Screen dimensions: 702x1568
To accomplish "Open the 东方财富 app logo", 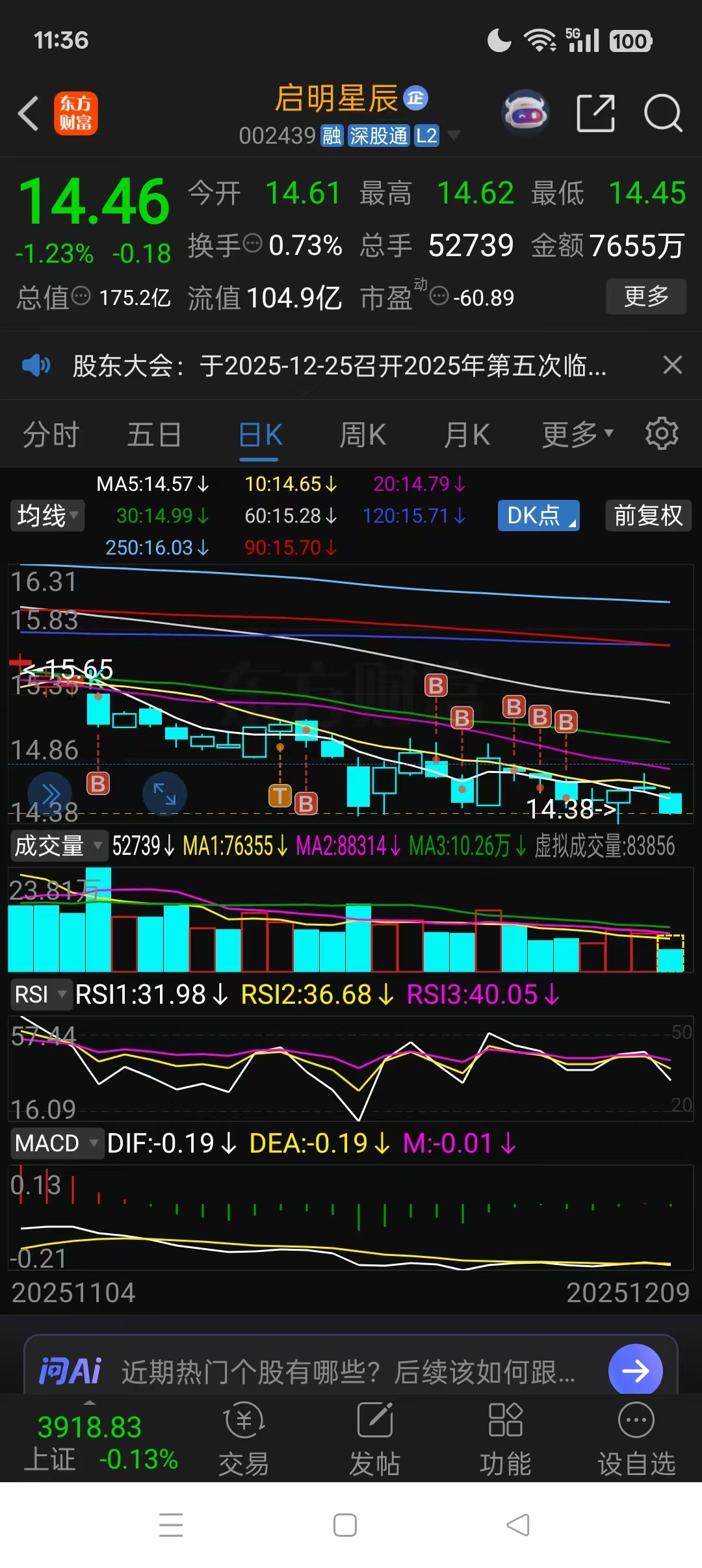I will coord(75,113).
